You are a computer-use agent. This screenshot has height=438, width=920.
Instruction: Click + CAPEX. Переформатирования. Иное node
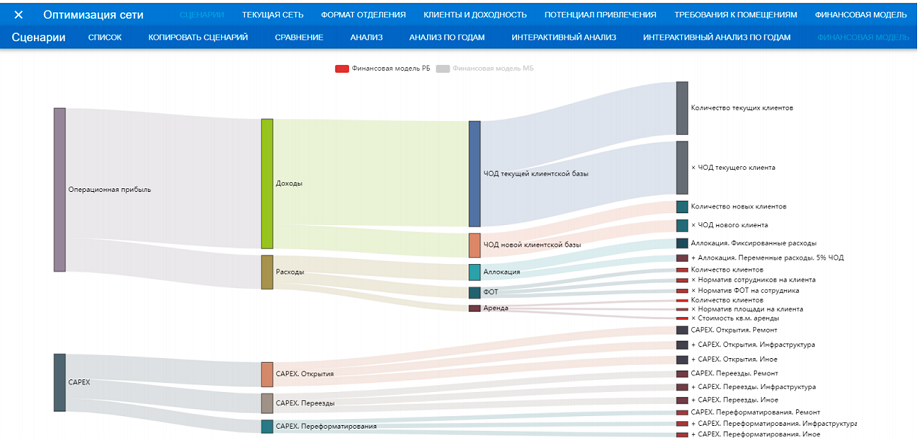pyautogui.click(x=682, y=434)
